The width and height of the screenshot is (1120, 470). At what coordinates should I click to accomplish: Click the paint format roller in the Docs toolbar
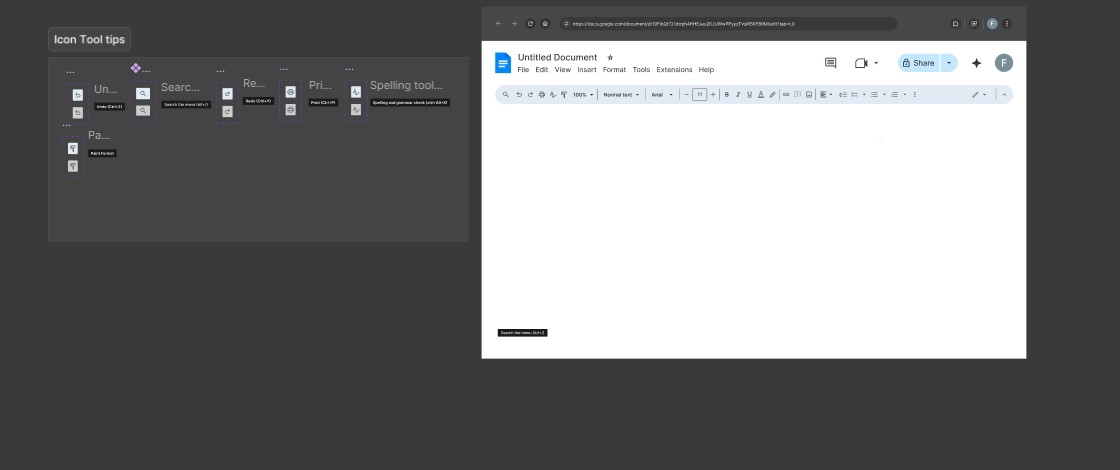click(564, 94)
